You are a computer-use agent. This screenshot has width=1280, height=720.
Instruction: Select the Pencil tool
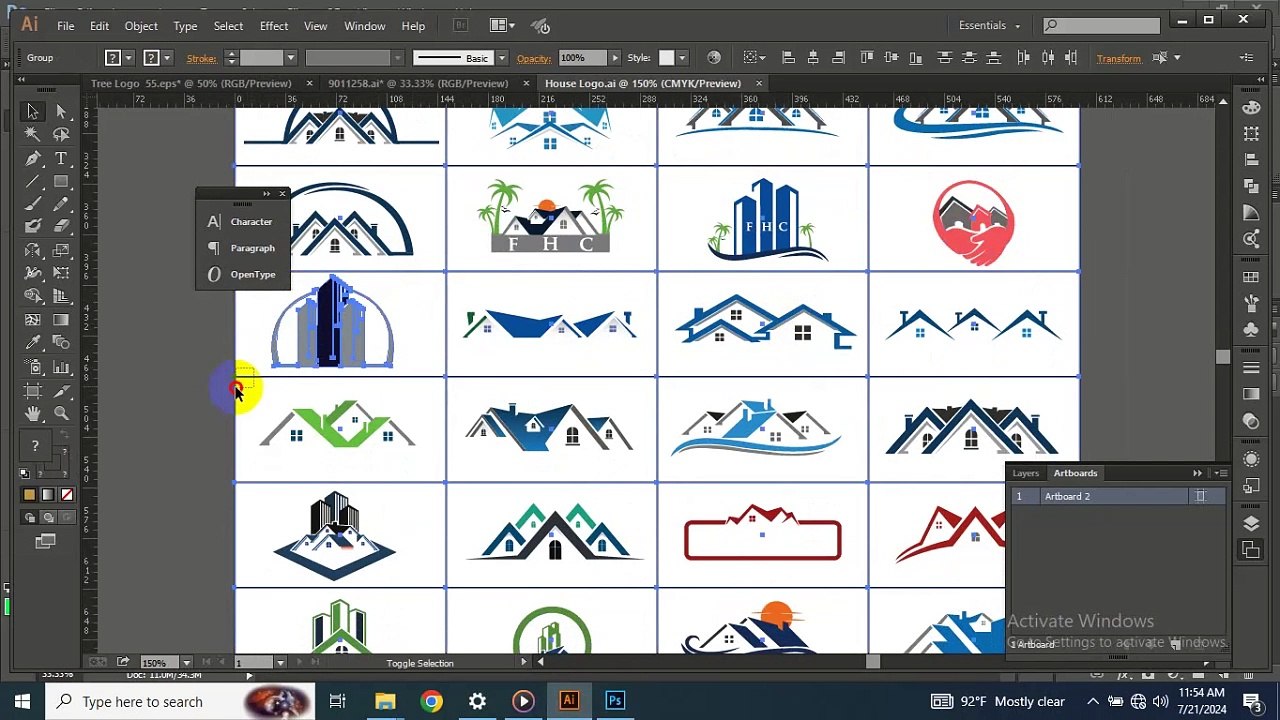[x=61, y=204]
